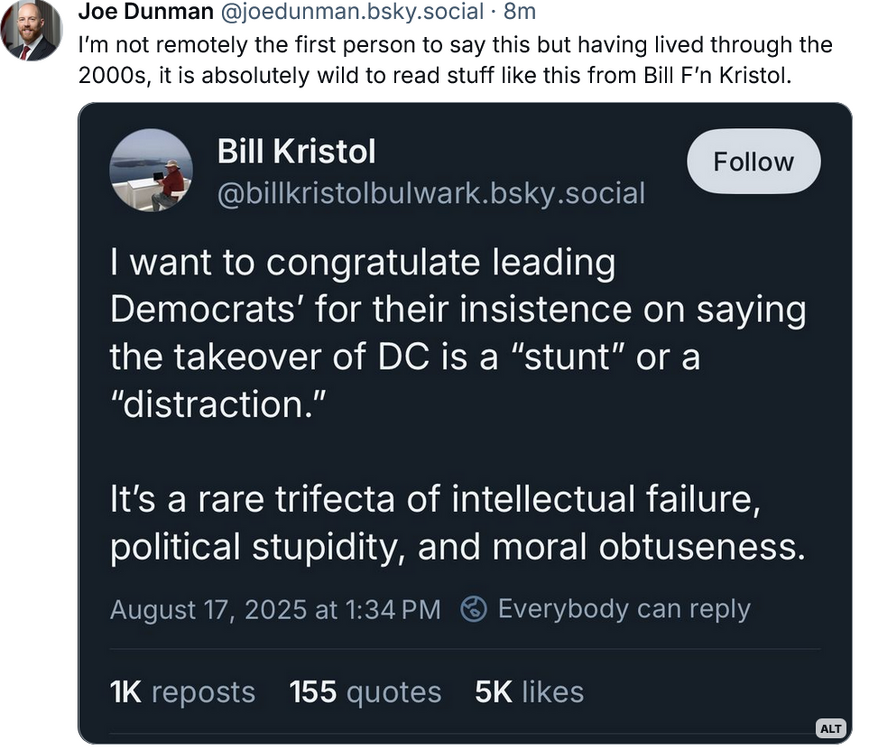Click the "rare trifecta" paragraph

pyautogui.click(x=456, y=523)
